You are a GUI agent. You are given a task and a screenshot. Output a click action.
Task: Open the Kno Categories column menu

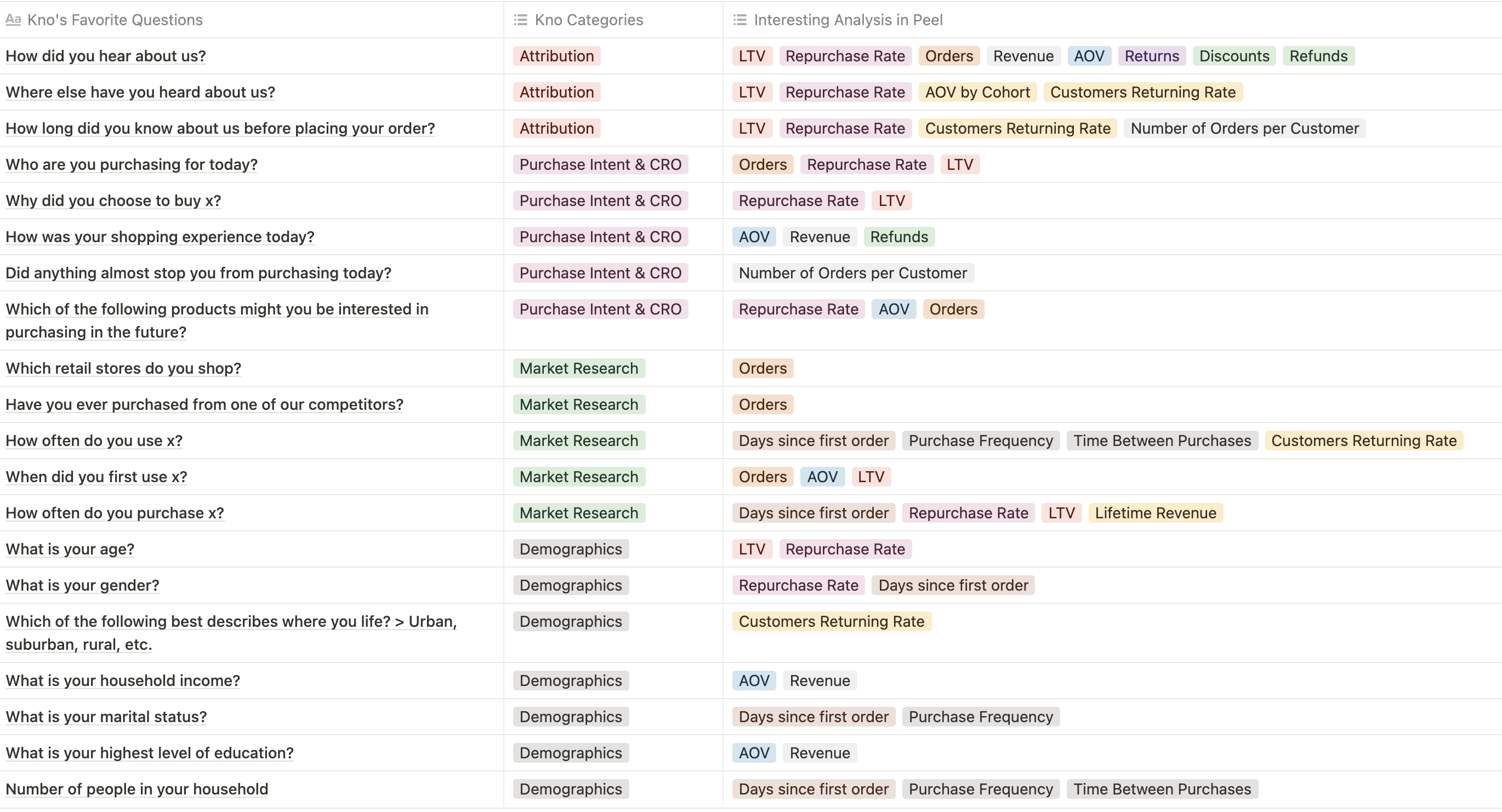588,20
